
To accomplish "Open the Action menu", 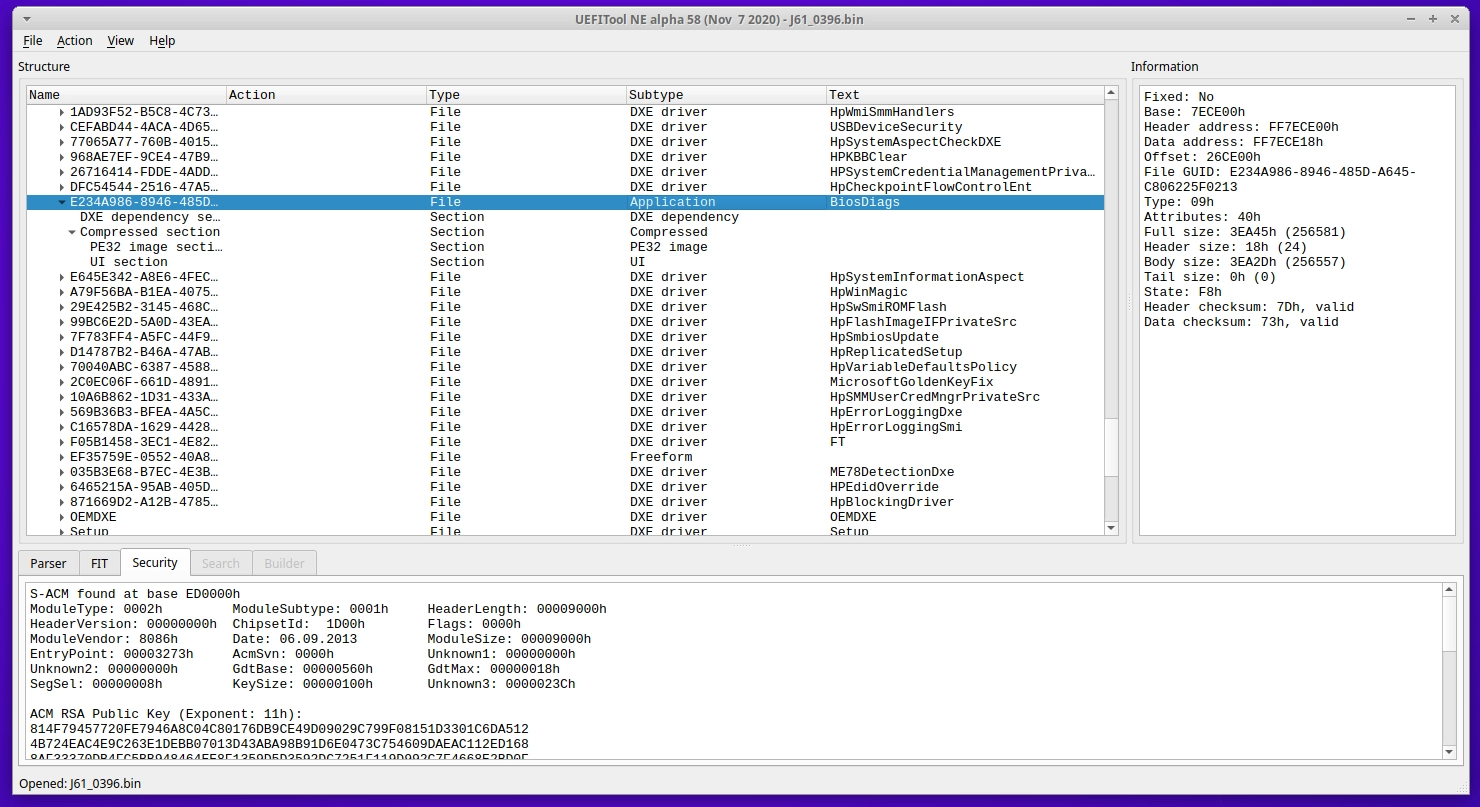I will (x=74, y=41).
